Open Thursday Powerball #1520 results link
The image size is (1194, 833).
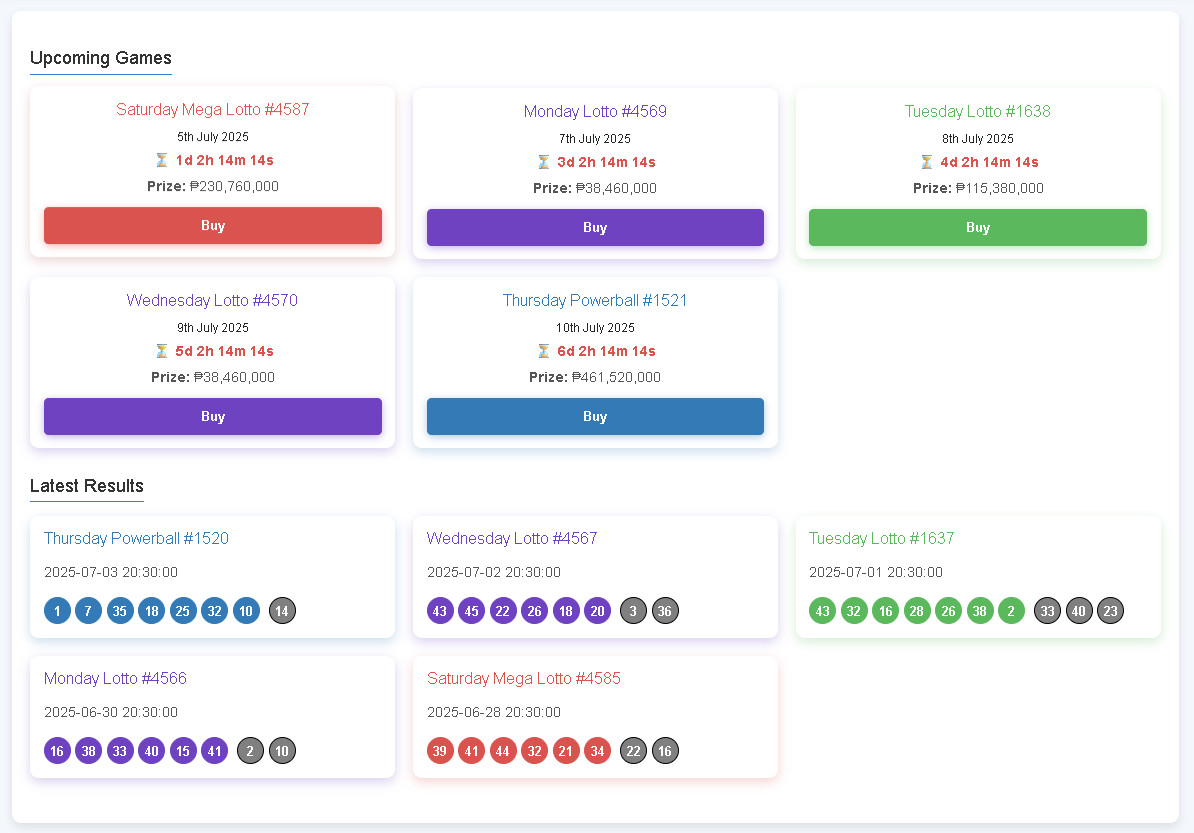tap(136, 538)
